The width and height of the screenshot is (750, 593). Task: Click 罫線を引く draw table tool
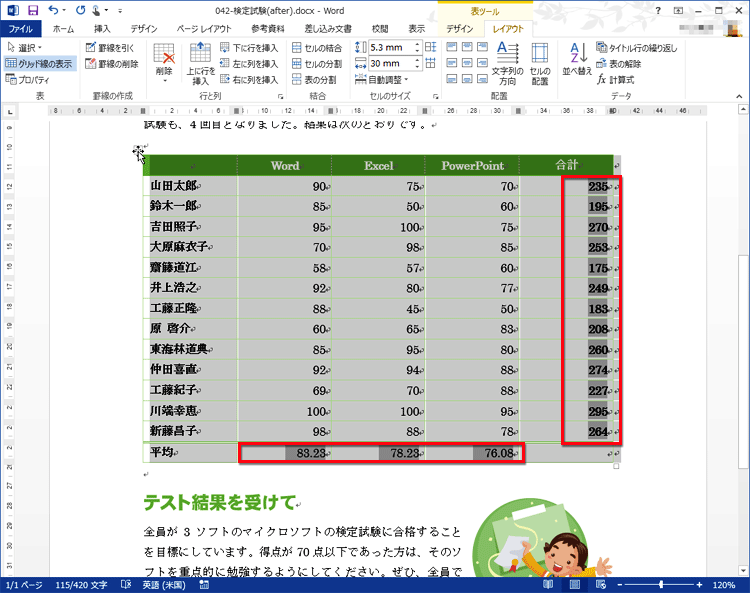(x=110, y=48)
